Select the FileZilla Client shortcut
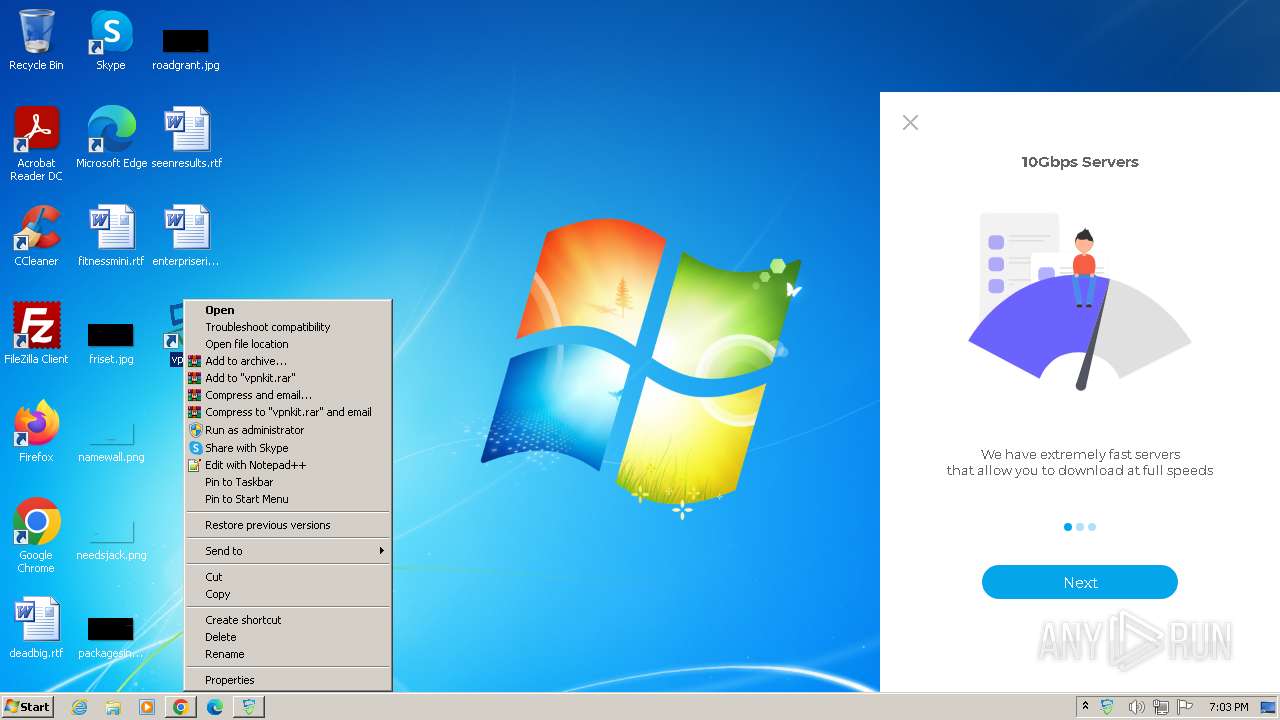This screenshot has width=1280, height=720. [x=36, y=334]
